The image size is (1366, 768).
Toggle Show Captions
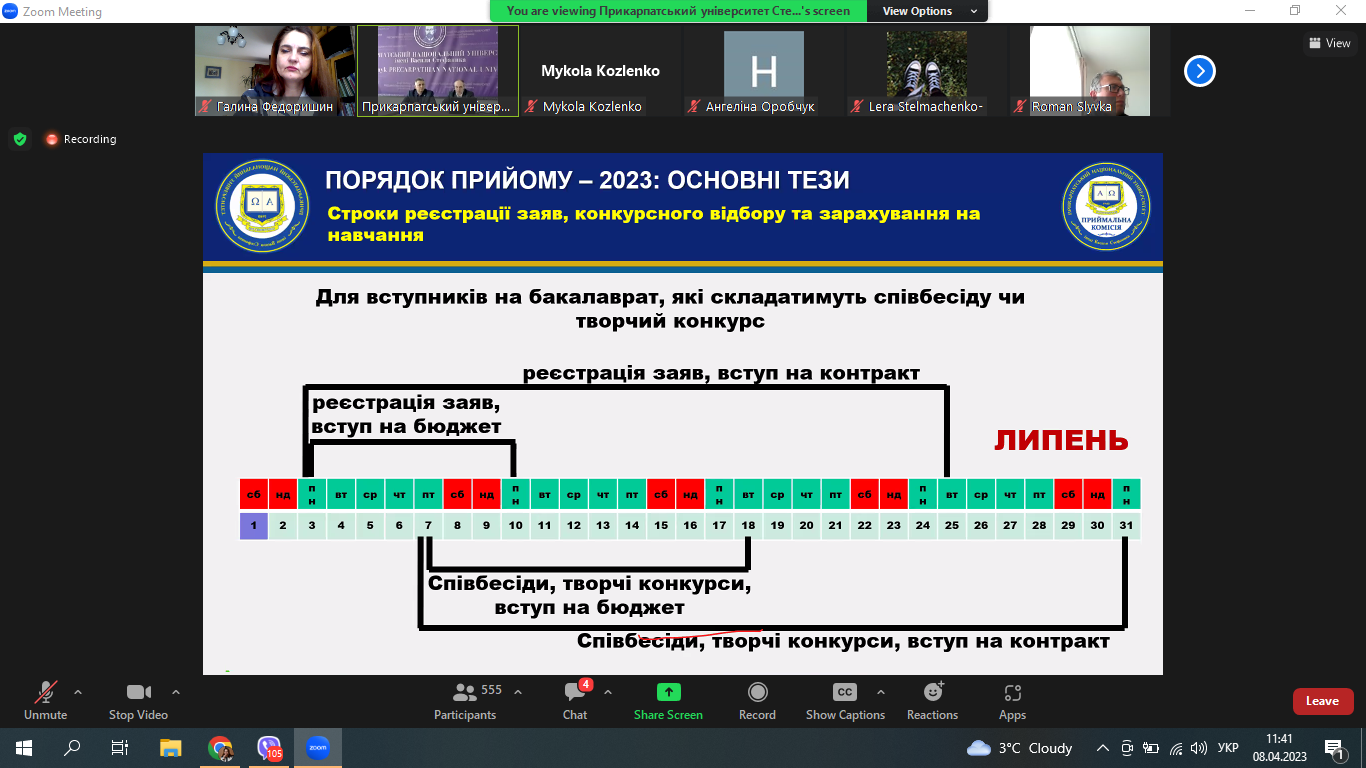845,692
